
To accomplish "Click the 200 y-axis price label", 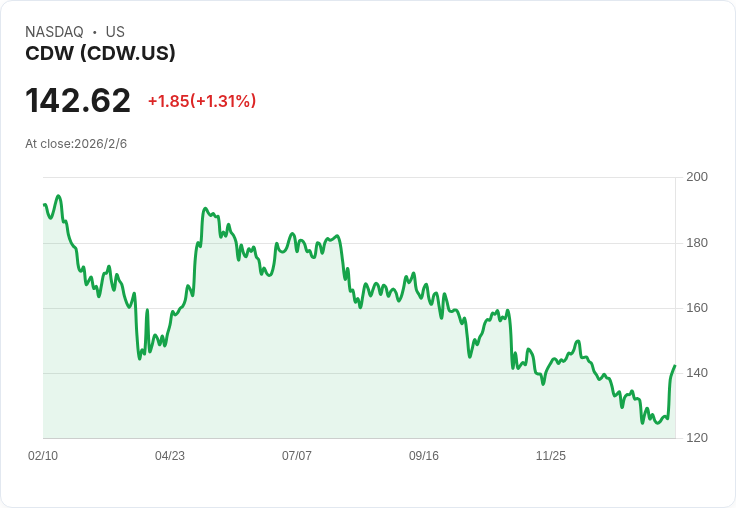I will 697,177.
